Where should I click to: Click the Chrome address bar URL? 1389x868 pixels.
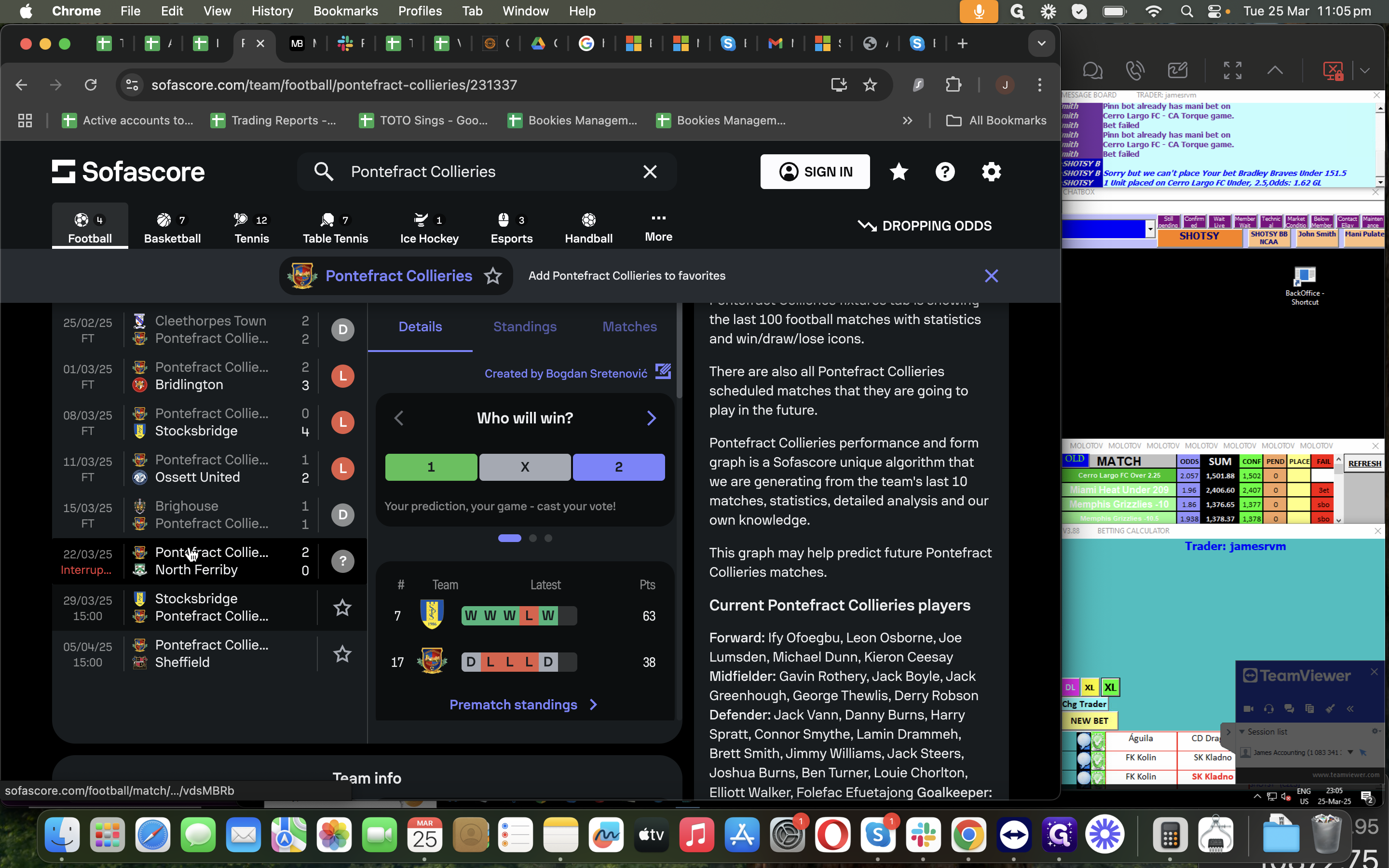(x=334, y=85)
